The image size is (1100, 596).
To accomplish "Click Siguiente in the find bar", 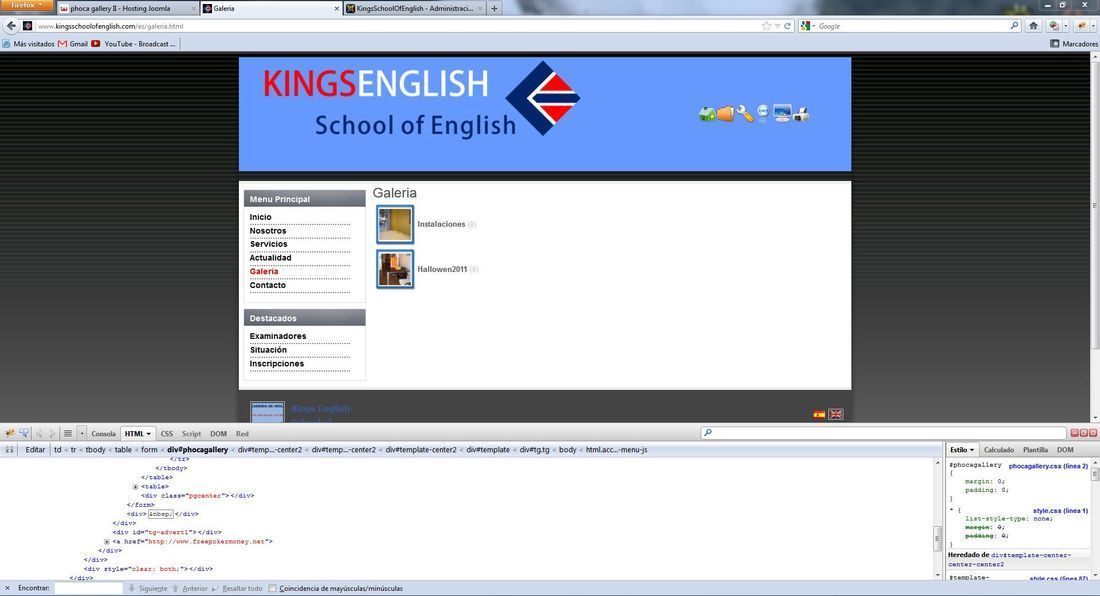I will pyautogui.click(x=148, y=588).
